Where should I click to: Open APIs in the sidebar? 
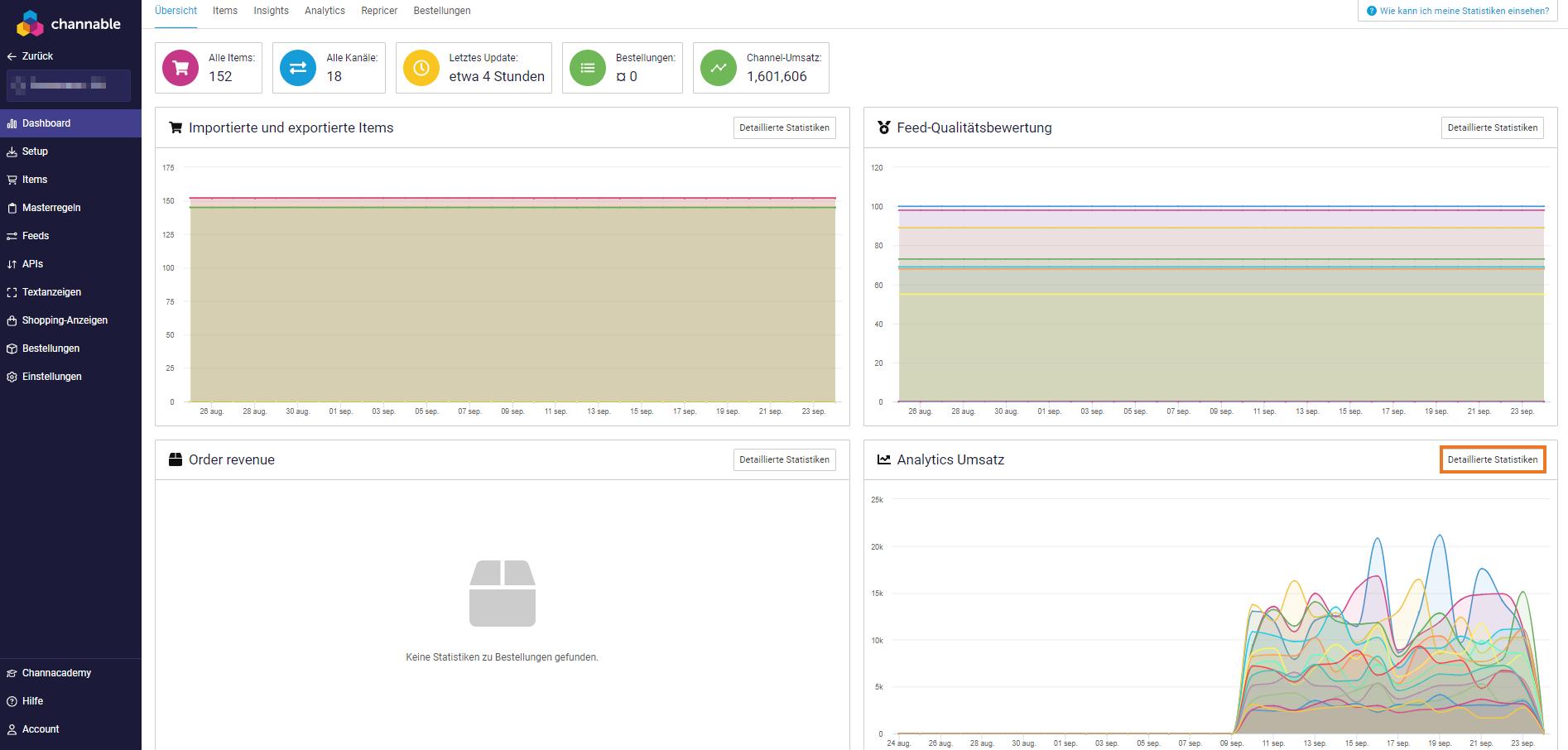coord(70,264)
